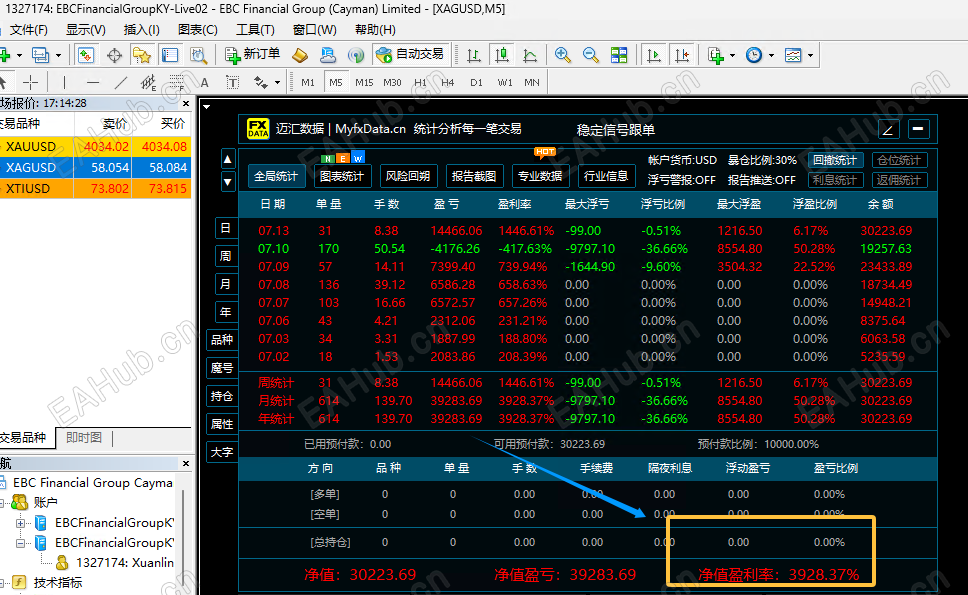Viewport: 968px width, 595px height.
Task: Switch to M1 timeframe
Action: coord(308,83)
